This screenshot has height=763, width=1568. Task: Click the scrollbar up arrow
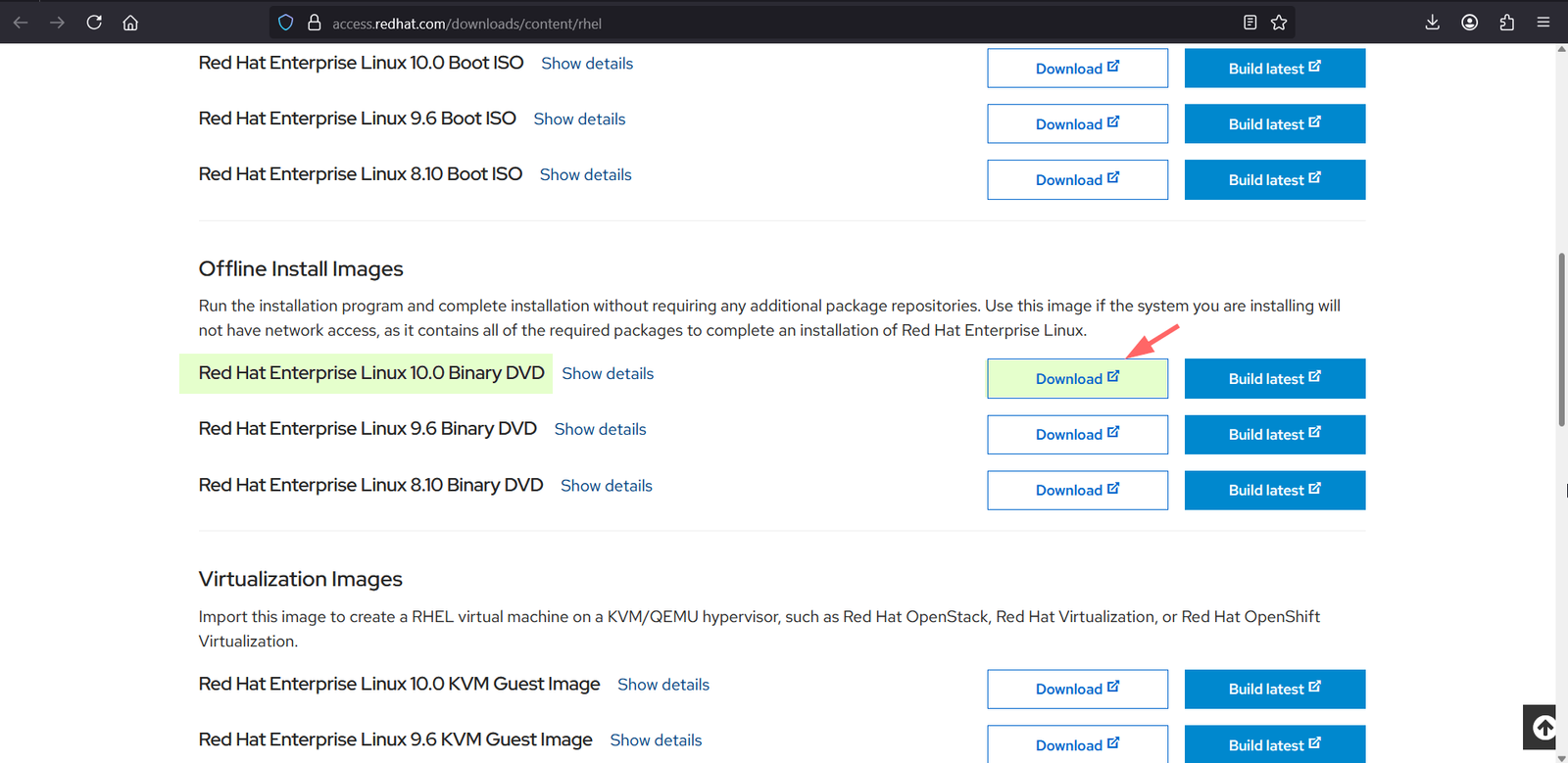click(x=1561, y=49)
